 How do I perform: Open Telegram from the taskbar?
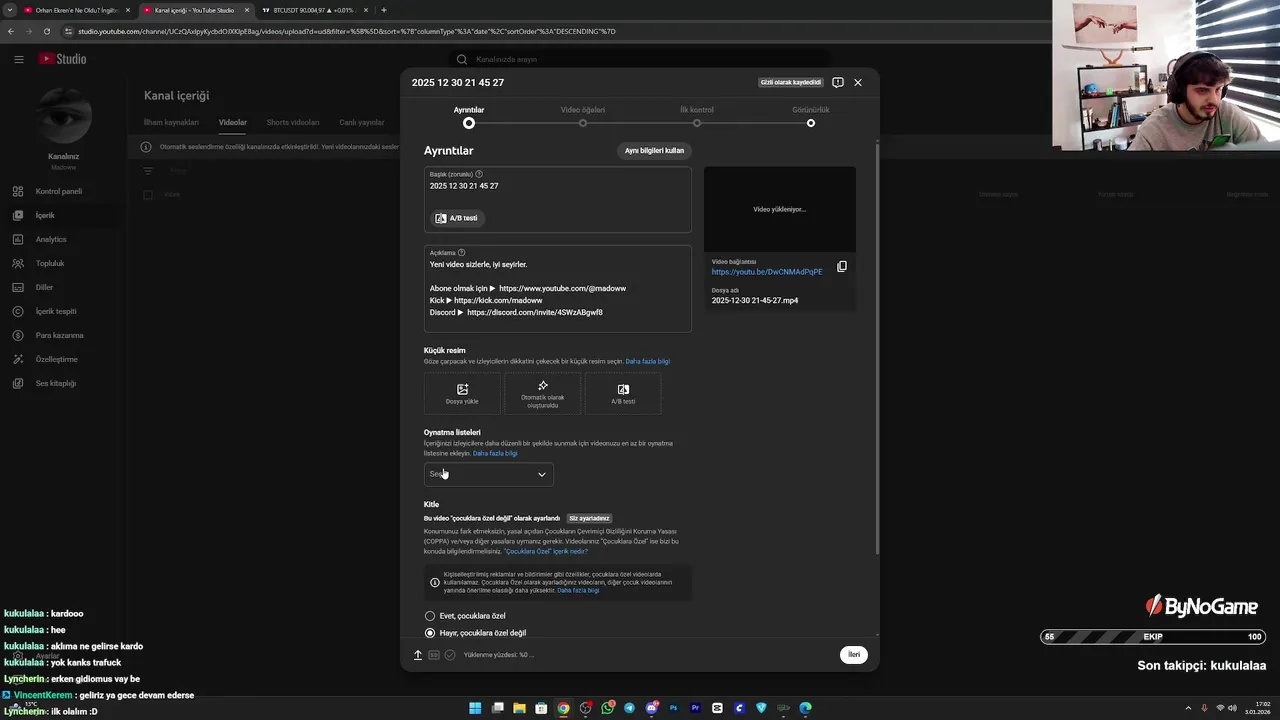pos(629,708)
